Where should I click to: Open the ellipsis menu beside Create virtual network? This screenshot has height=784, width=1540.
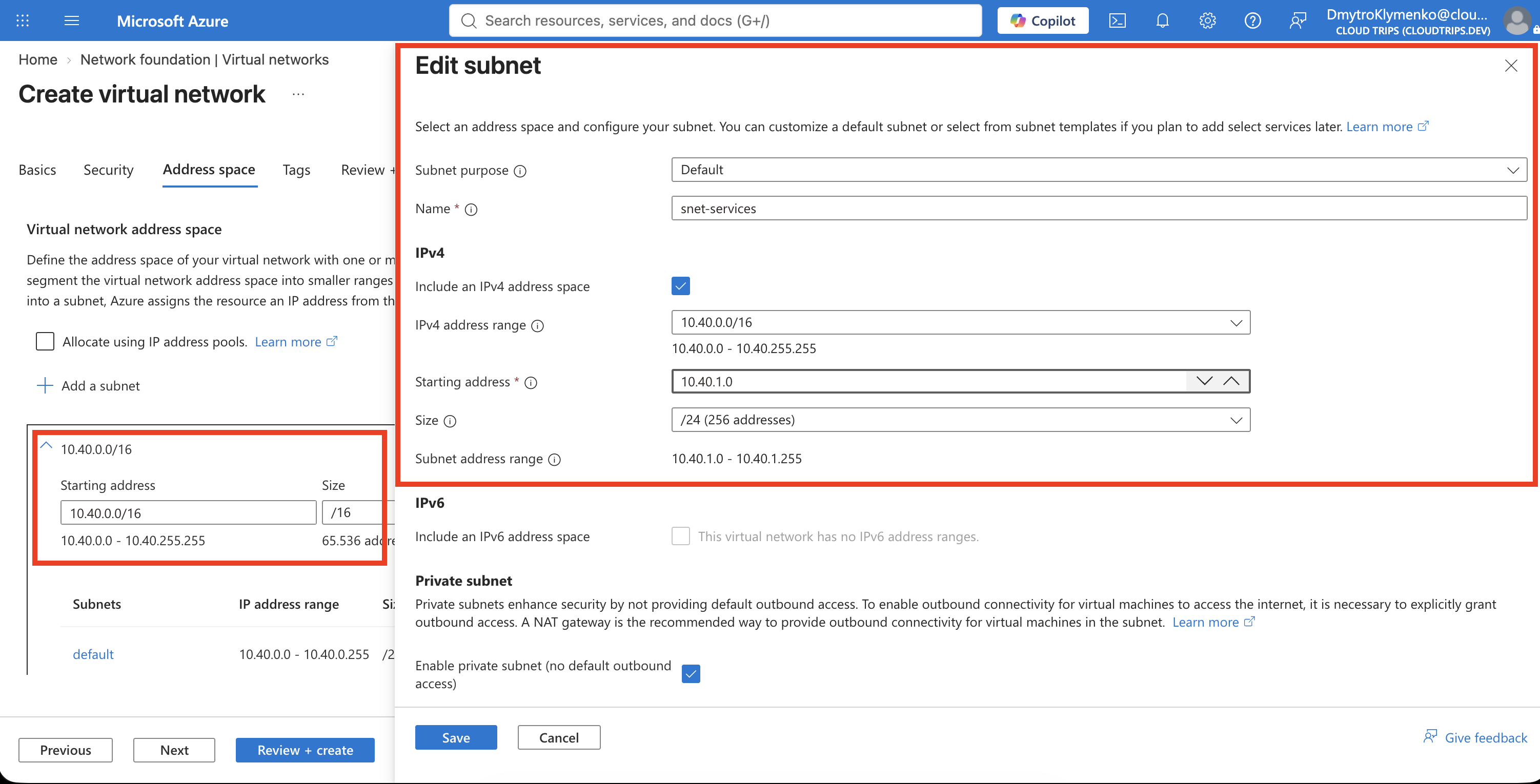tap(298, 94)
